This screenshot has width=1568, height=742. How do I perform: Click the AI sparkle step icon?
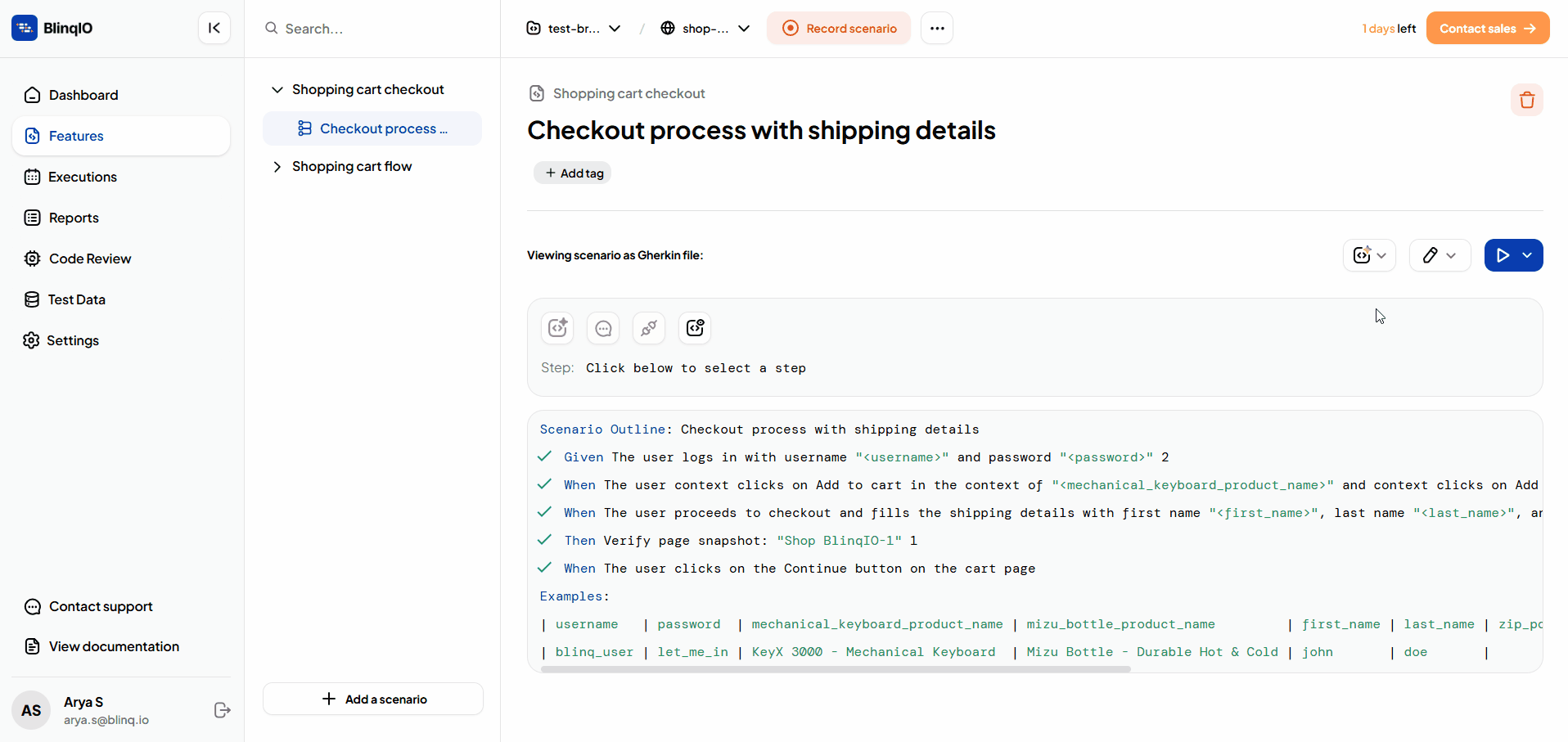(557, 328)
